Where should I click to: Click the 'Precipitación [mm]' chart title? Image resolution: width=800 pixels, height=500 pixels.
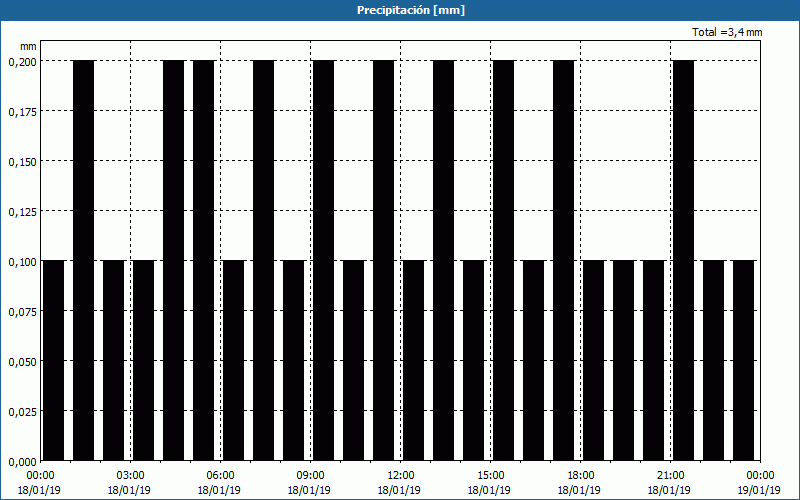[411, 10]
